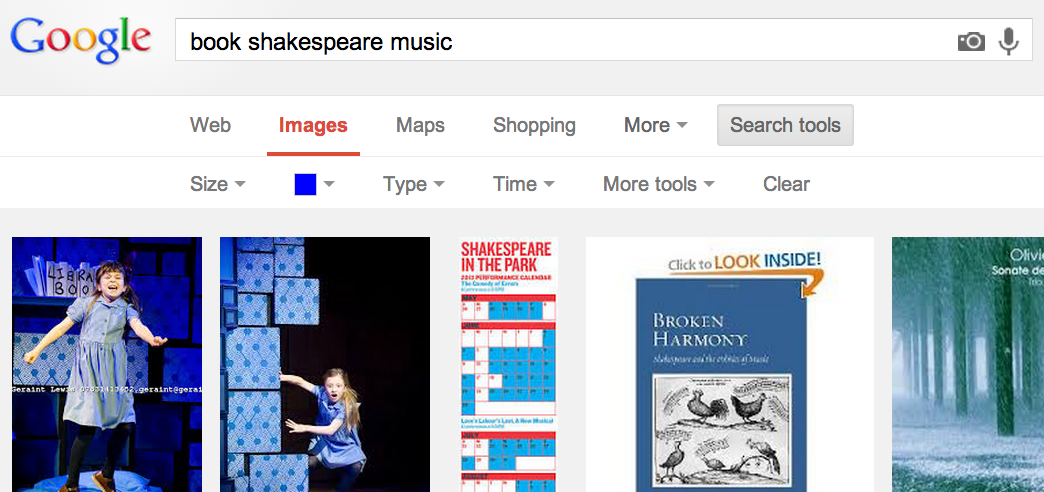Switch to the Web tab
Viewport: 1044px width, 492px height.
[x=210, y=125]
